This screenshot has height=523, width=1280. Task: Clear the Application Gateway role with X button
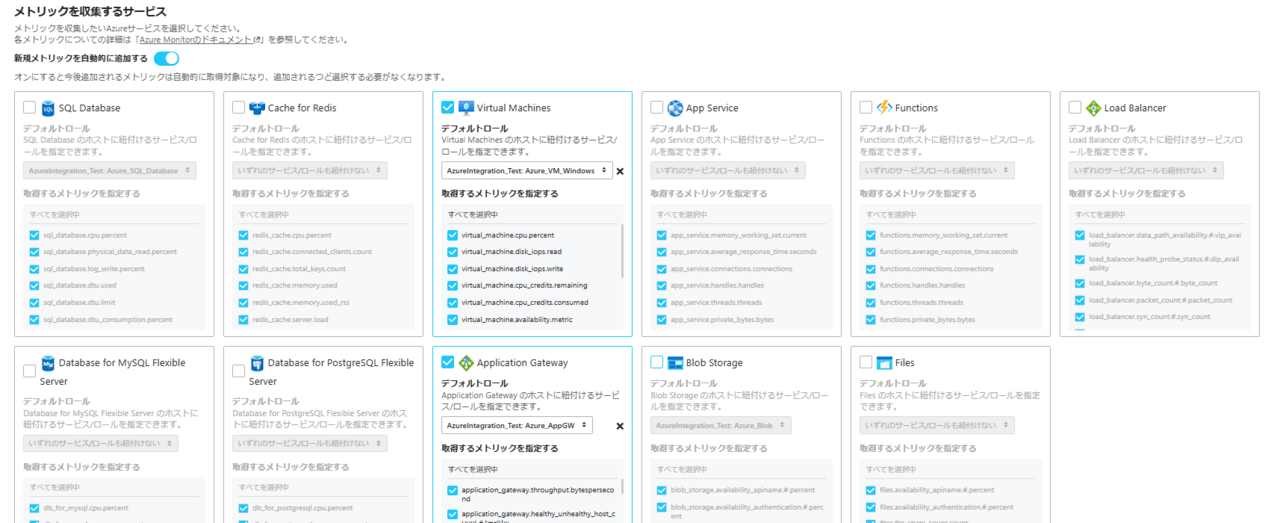click(x=620, y=426)
